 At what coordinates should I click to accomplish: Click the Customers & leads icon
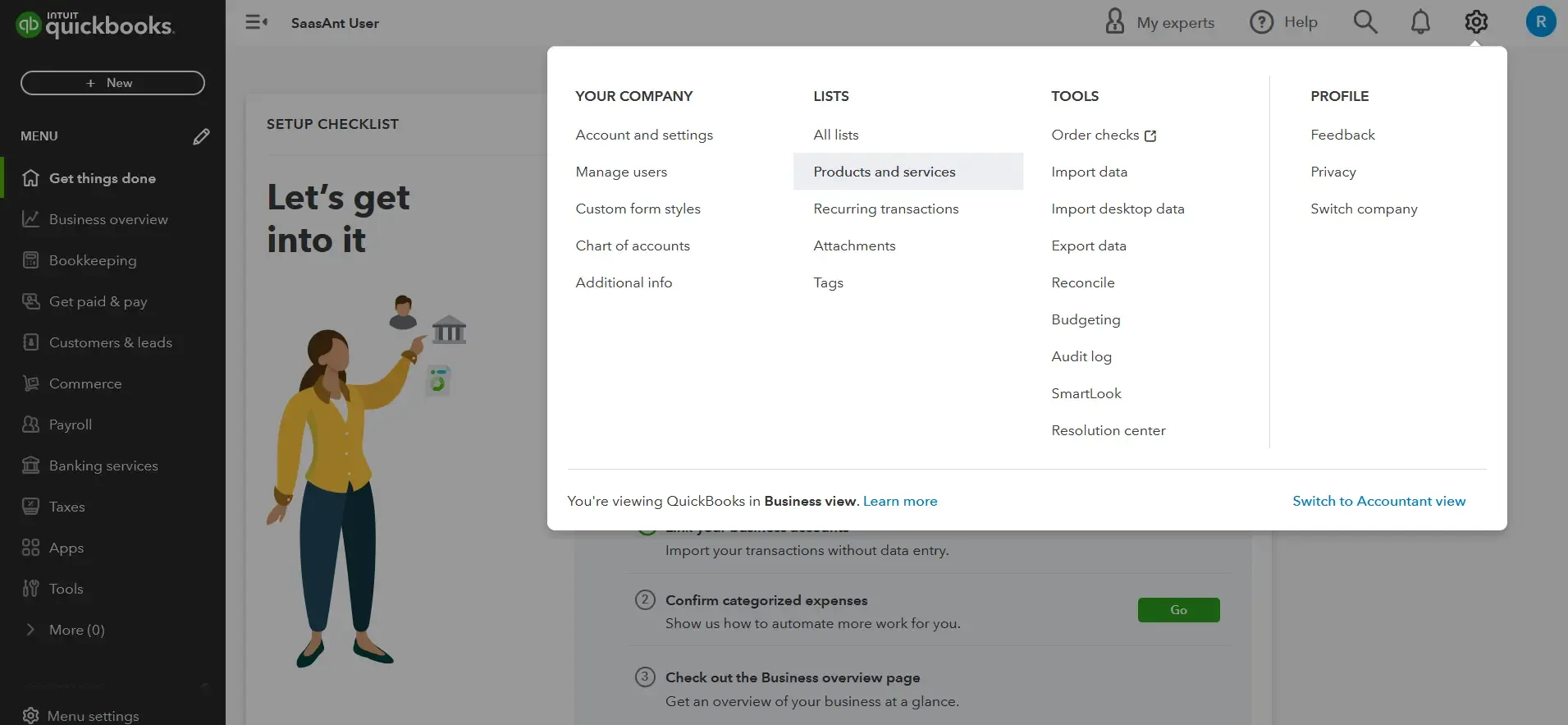tap(30, 342)
